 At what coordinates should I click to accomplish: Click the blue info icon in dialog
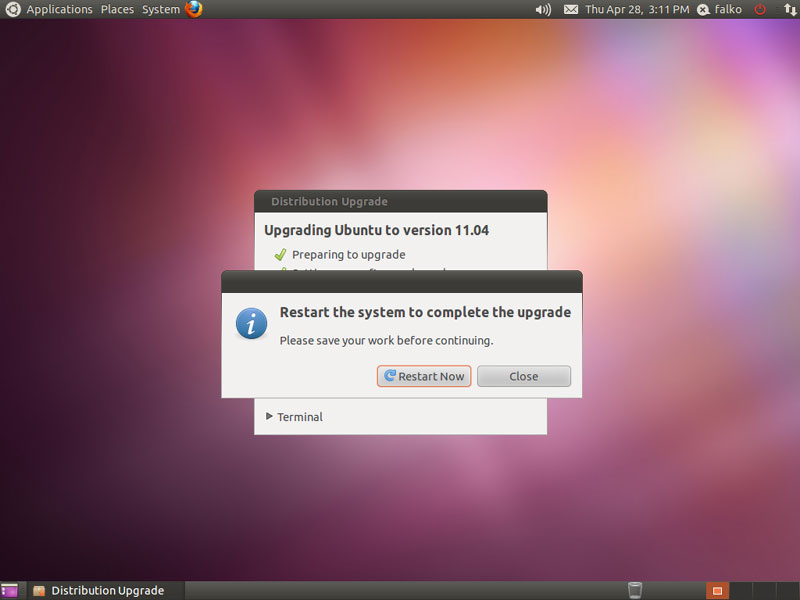(x=251, y=323)
